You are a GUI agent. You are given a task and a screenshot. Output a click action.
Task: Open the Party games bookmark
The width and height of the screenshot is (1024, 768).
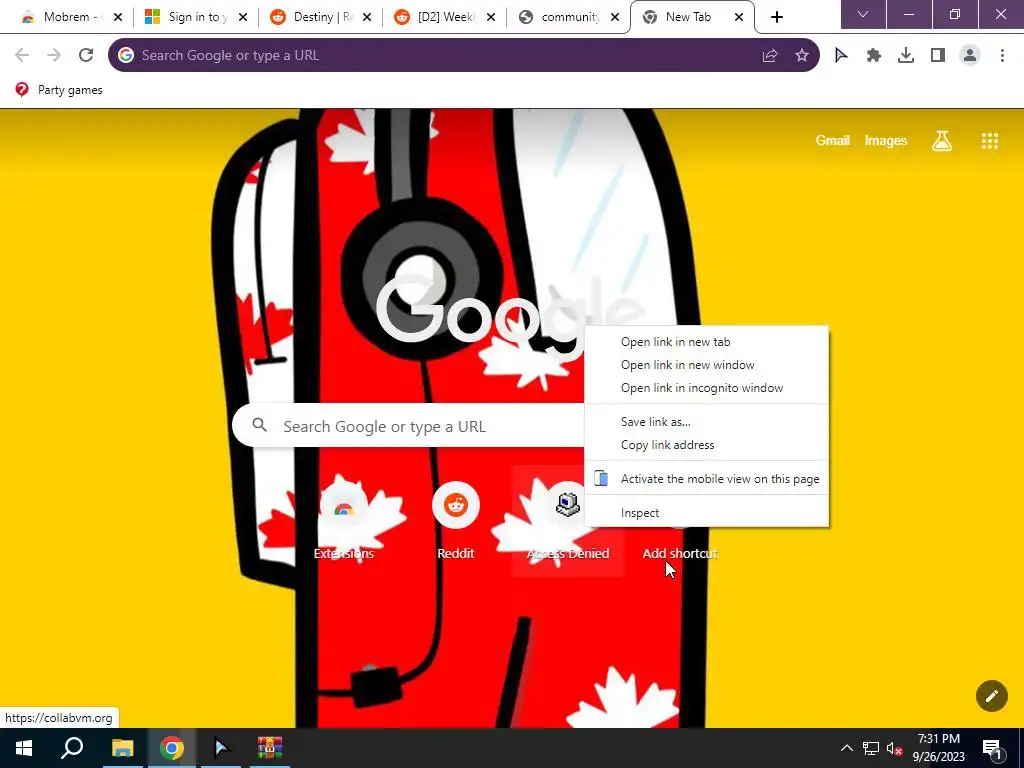[59, 90]
